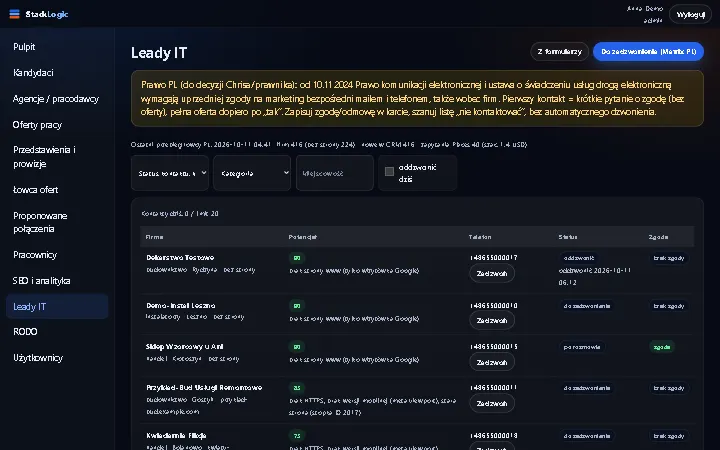Click the Telefon column header
The height and width of the screenshot is (450, 720).
[x=480, y=237]
